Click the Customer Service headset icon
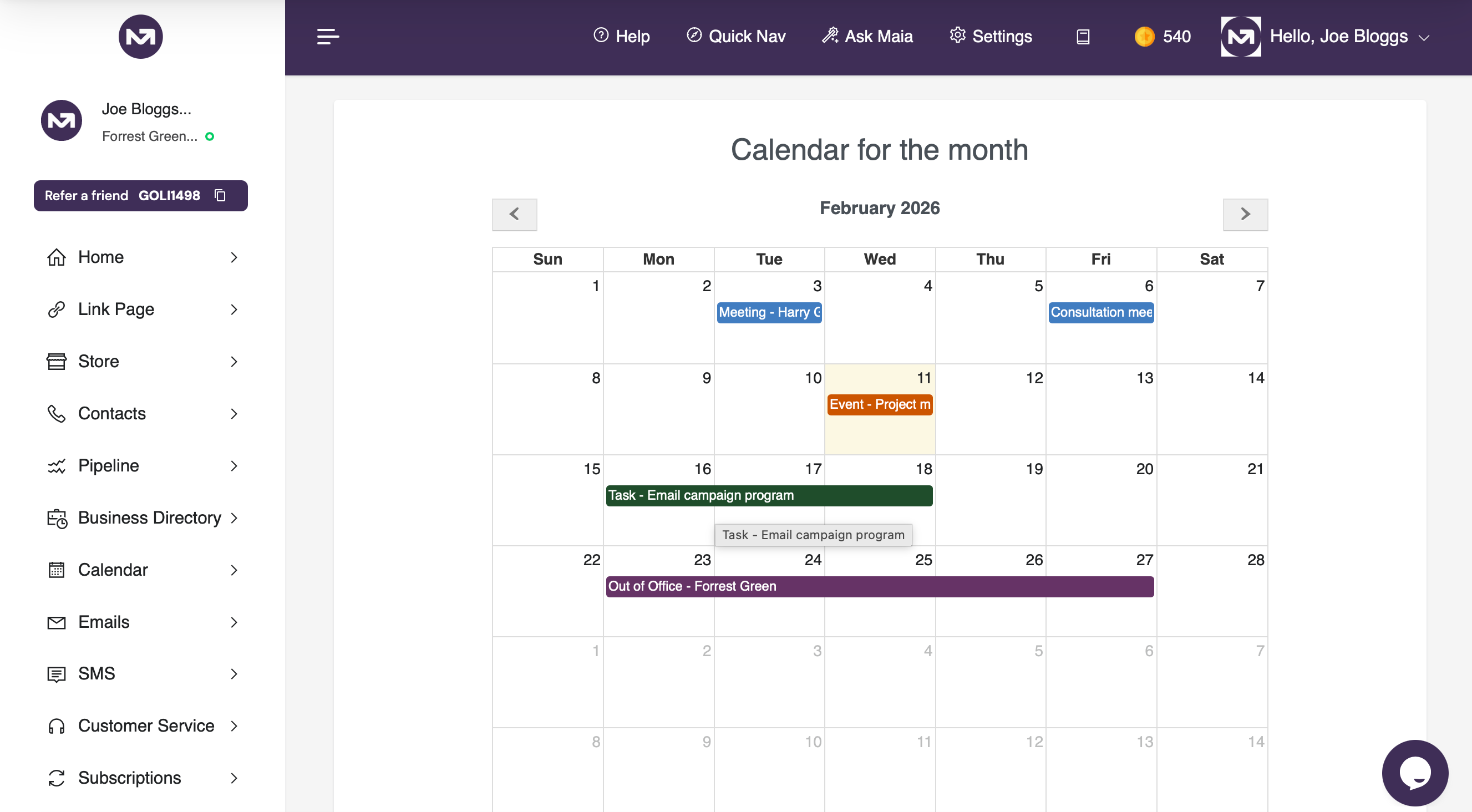This screenshot has height=812, width=1472. coord(56,726)
